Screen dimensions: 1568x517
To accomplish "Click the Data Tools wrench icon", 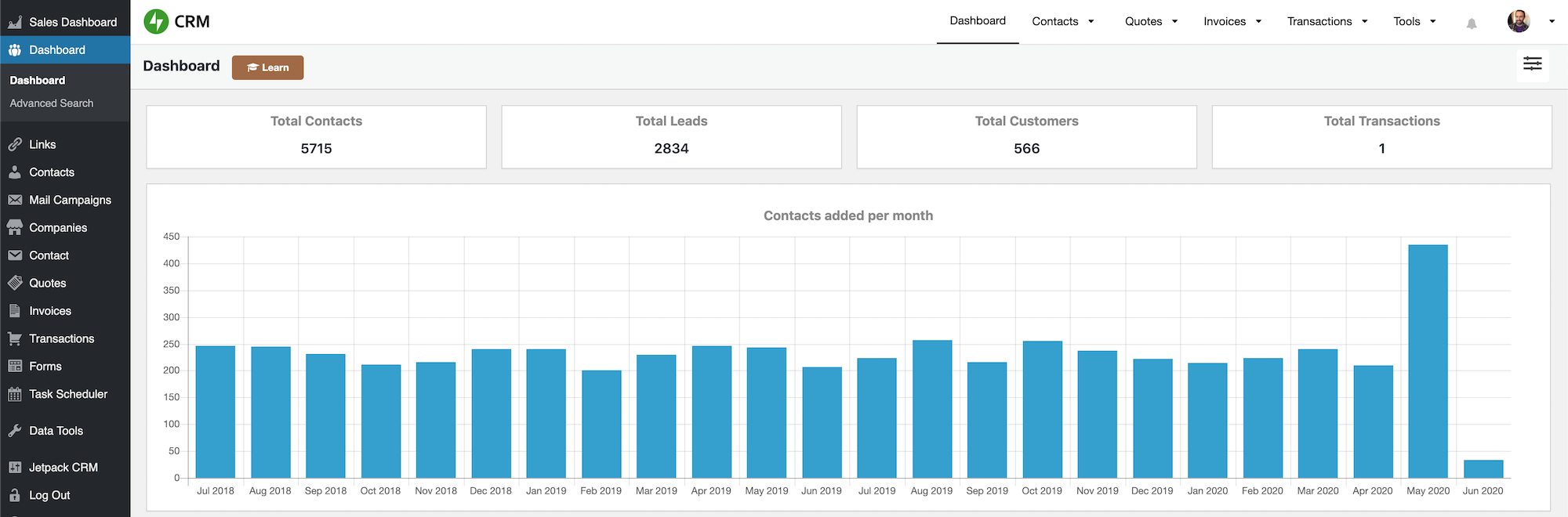I will coord(15,431).
